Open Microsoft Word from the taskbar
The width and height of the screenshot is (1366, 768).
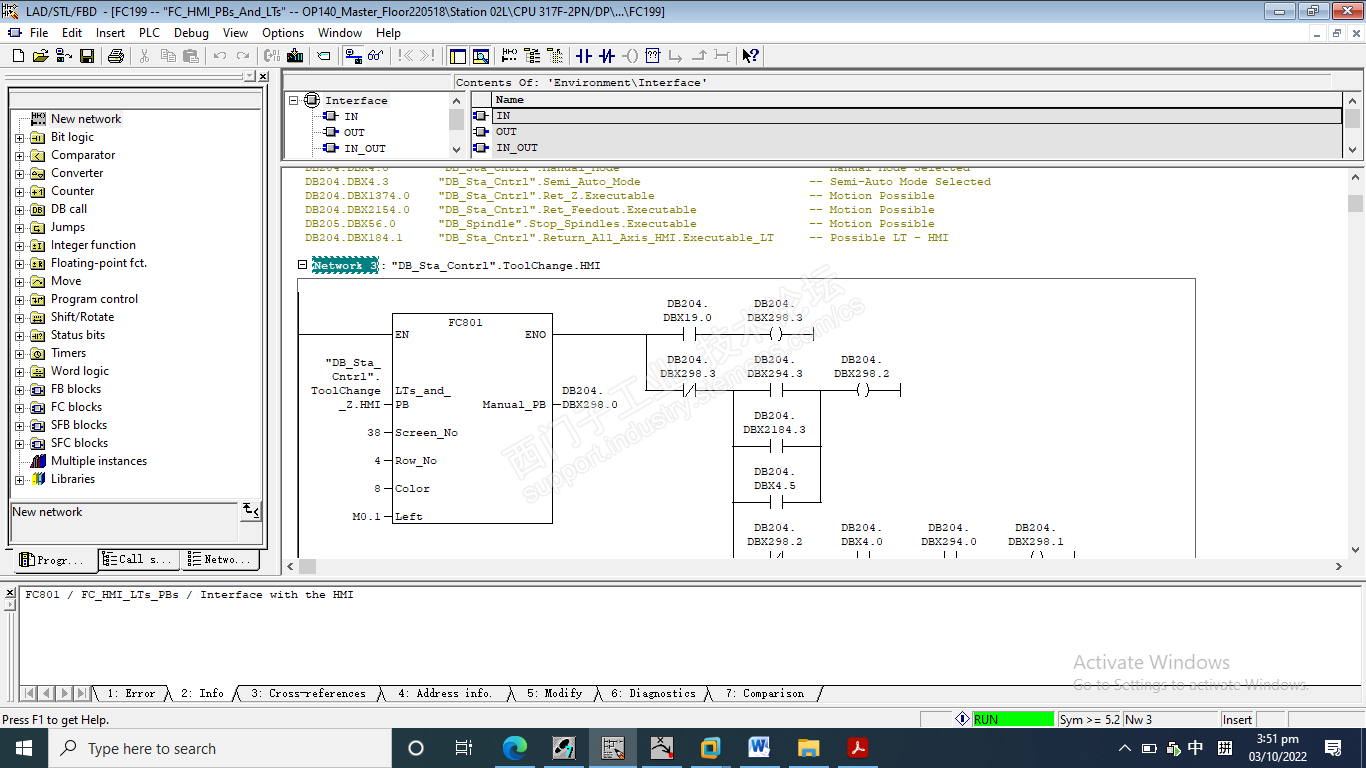758,748
